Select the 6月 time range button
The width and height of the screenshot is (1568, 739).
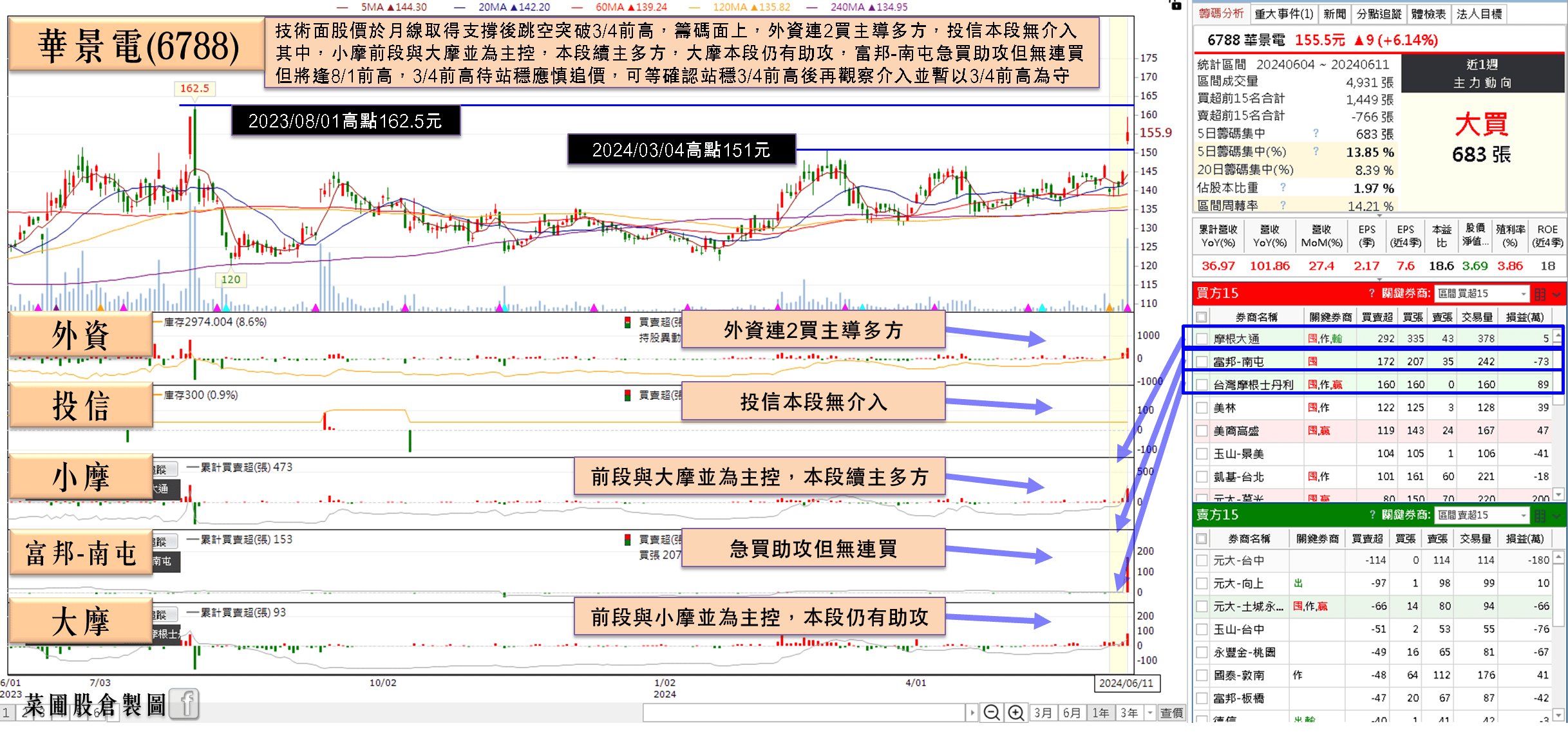pyautogui.click(x=1072, y=713)
